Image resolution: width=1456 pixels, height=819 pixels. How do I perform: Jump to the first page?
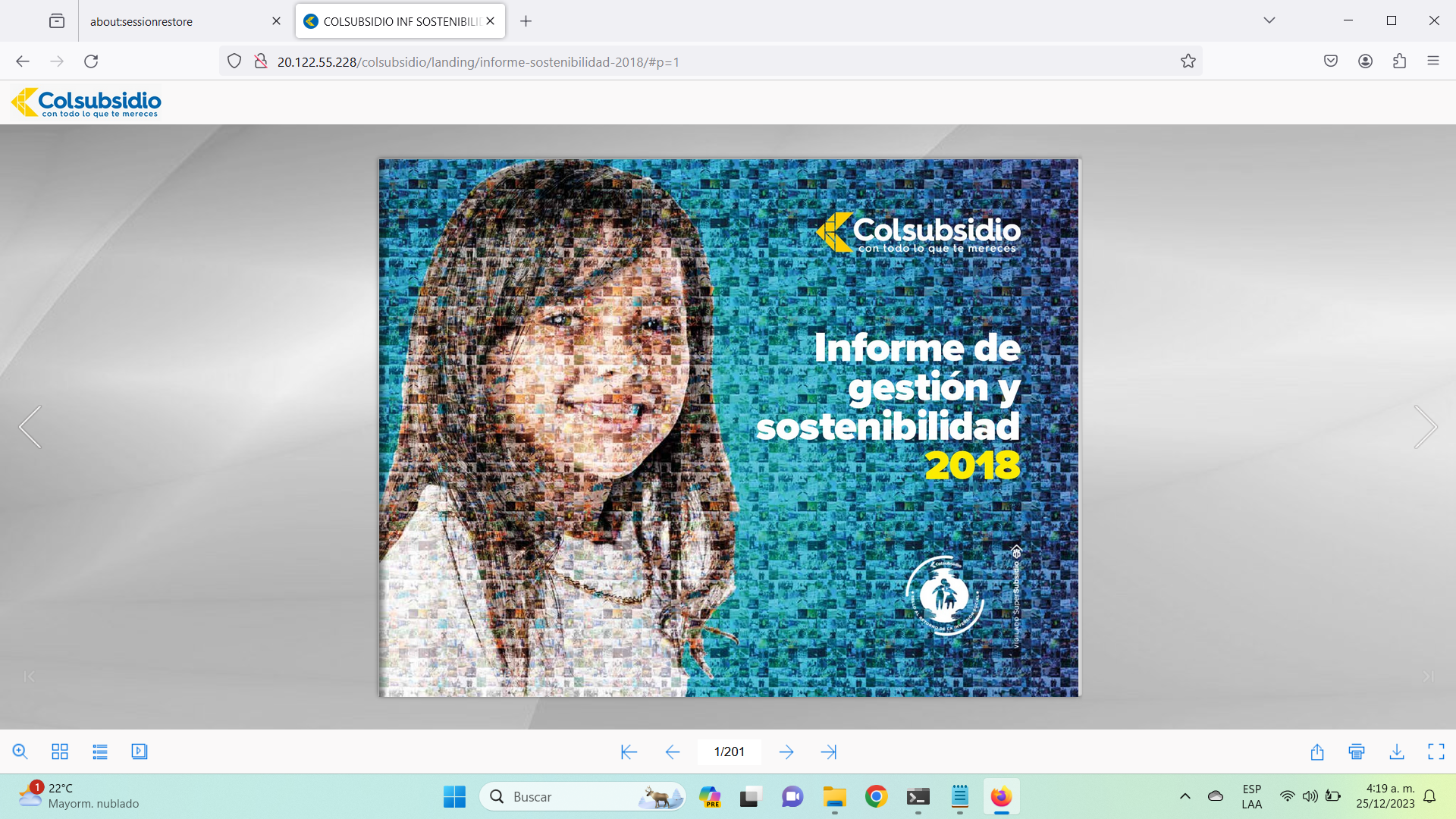point(629,752)
